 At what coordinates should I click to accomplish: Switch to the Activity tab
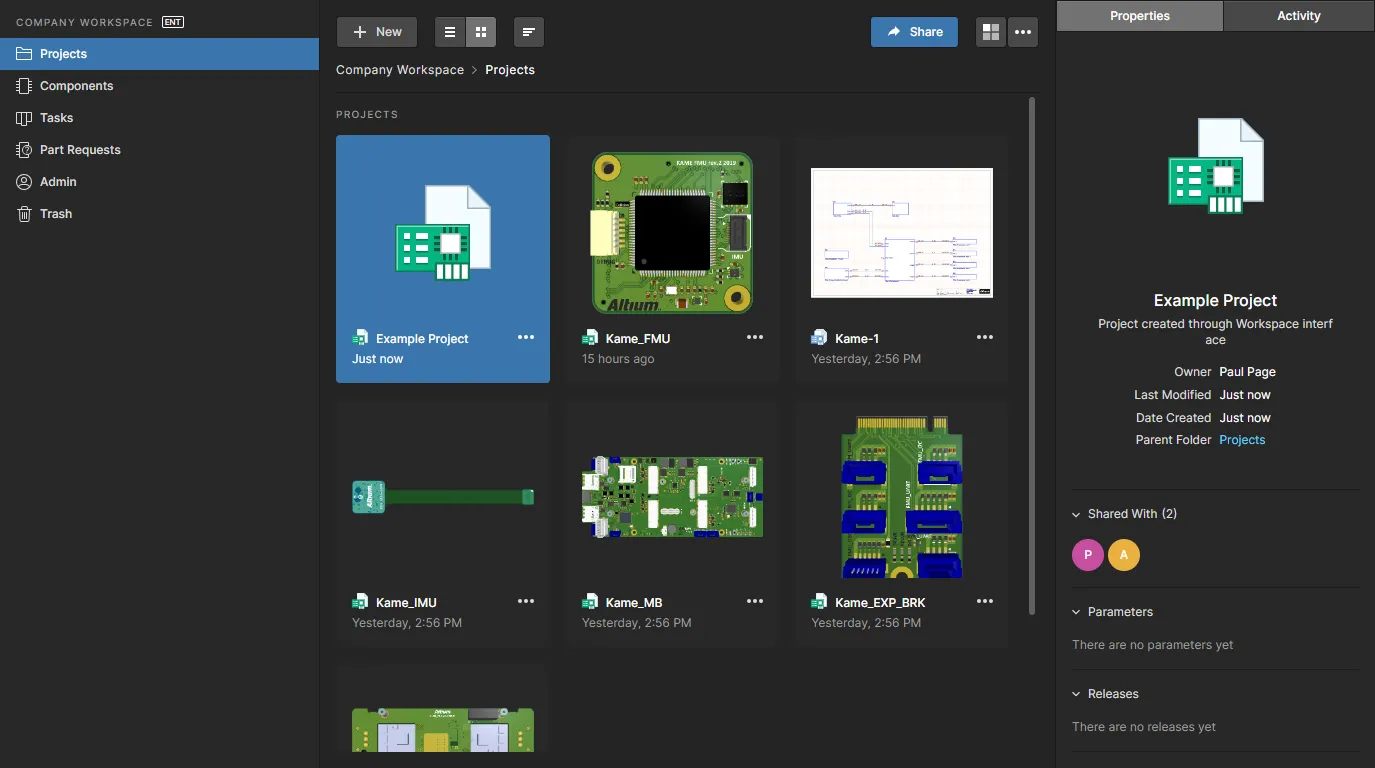coord(1299,16)
